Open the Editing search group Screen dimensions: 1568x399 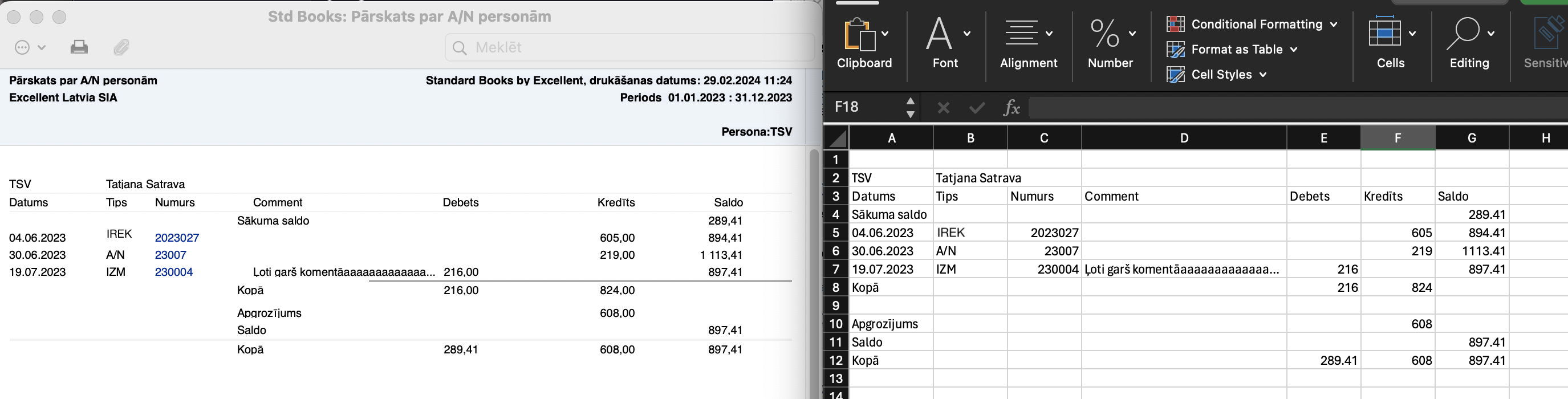point(1469,43)
